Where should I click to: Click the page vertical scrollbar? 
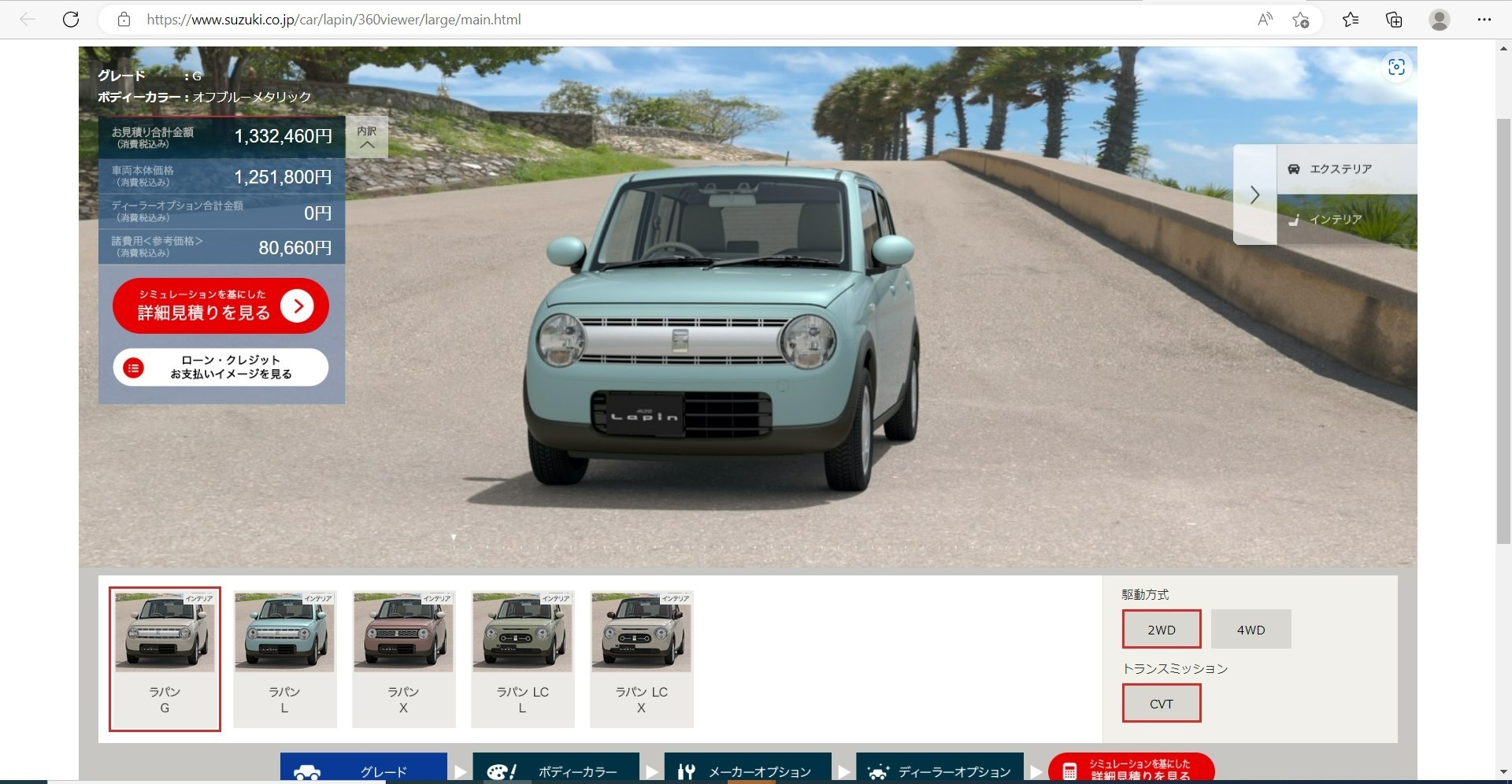pos(1503,331)
